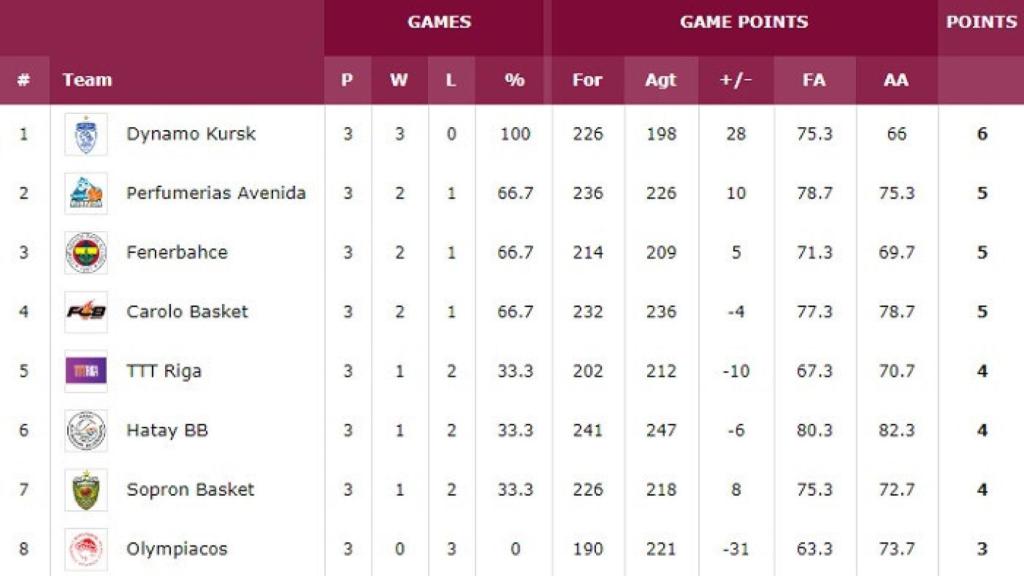Click the TTT Riga purple logo
The height and width of the screenshot is (576, 1024).
(x=86, y=371)
